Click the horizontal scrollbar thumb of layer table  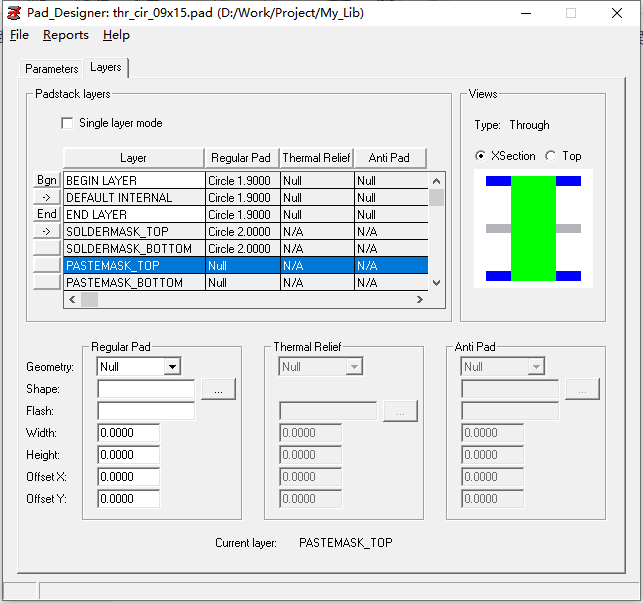pyautogui.click(x=89, y=299)
